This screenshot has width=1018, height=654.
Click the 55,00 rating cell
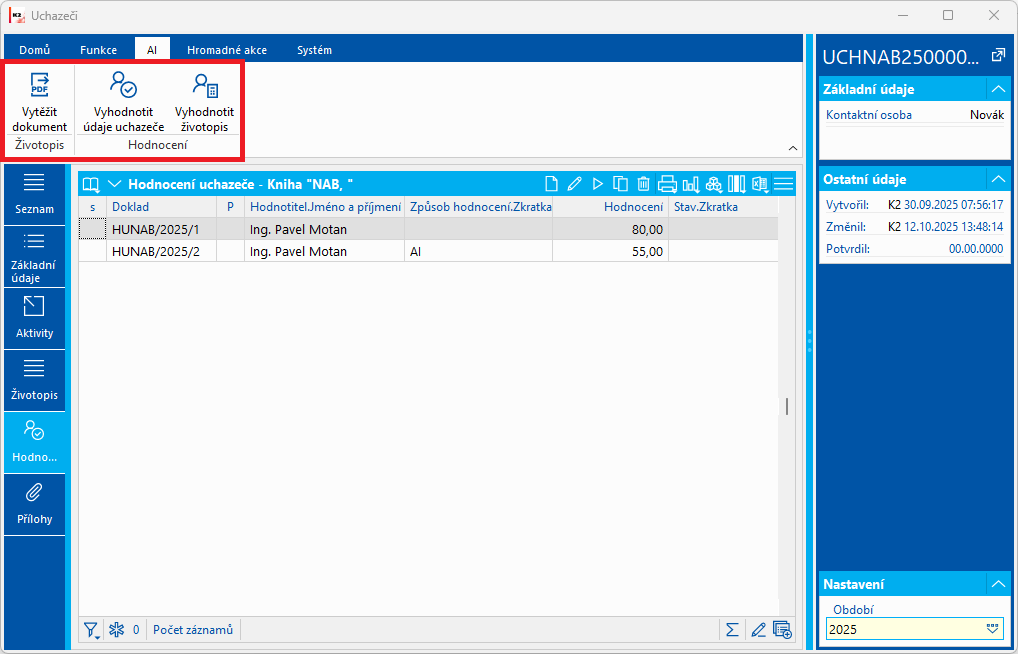pyautogui.click(x=610, y=251)
